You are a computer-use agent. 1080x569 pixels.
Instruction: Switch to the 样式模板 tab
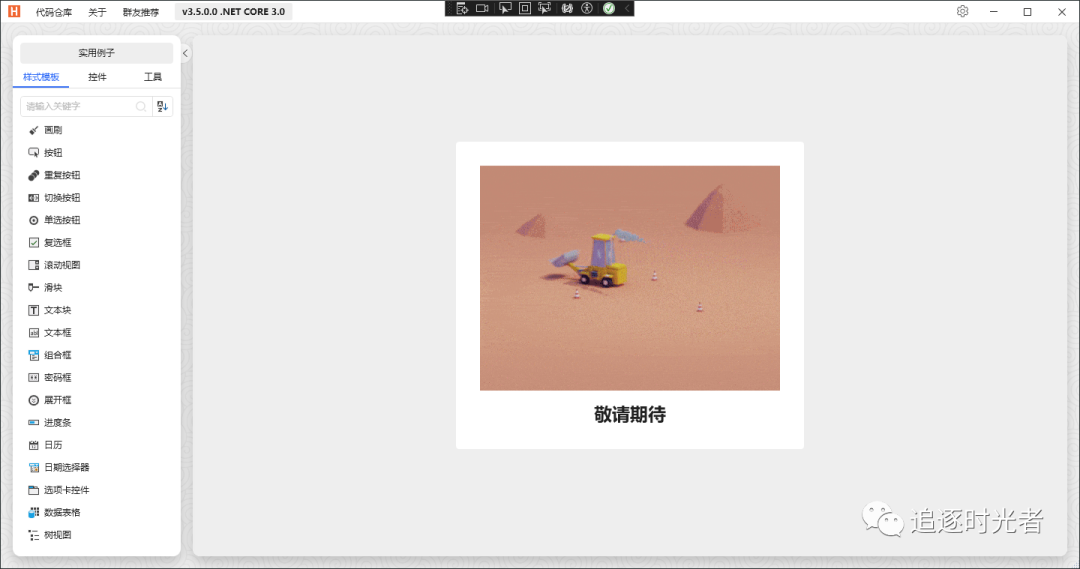click(x=41, y=77)
